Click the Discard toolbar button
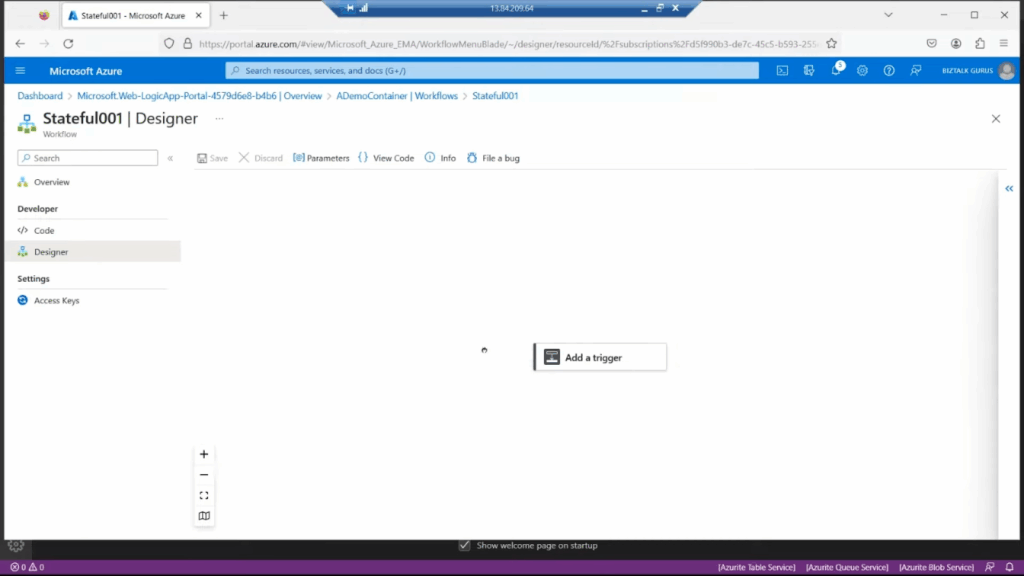Viewport: 1024px width, 576px height. 261,158
